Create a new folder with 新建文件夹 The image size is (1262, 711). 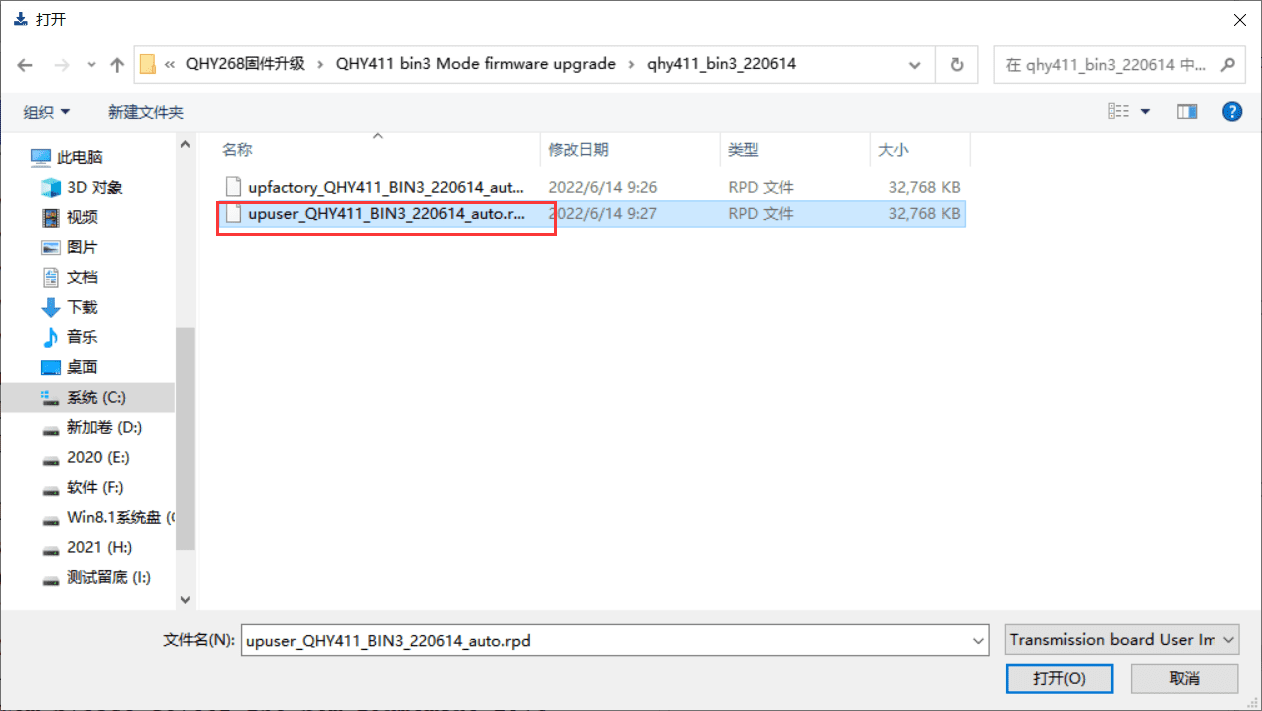146,112
